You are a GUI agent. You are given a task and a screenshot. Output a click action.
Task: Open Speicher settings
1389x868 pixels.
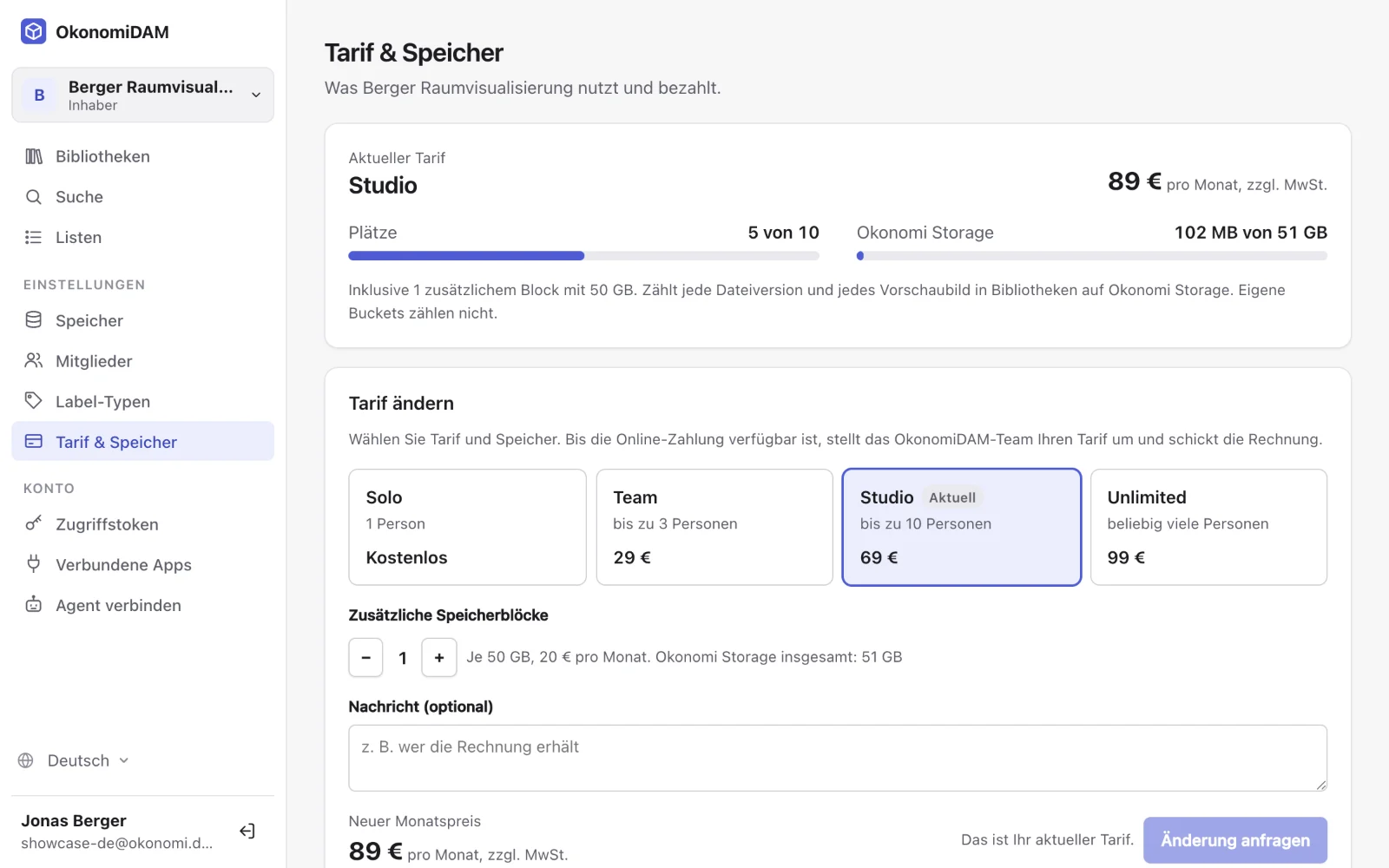[143, 320]
